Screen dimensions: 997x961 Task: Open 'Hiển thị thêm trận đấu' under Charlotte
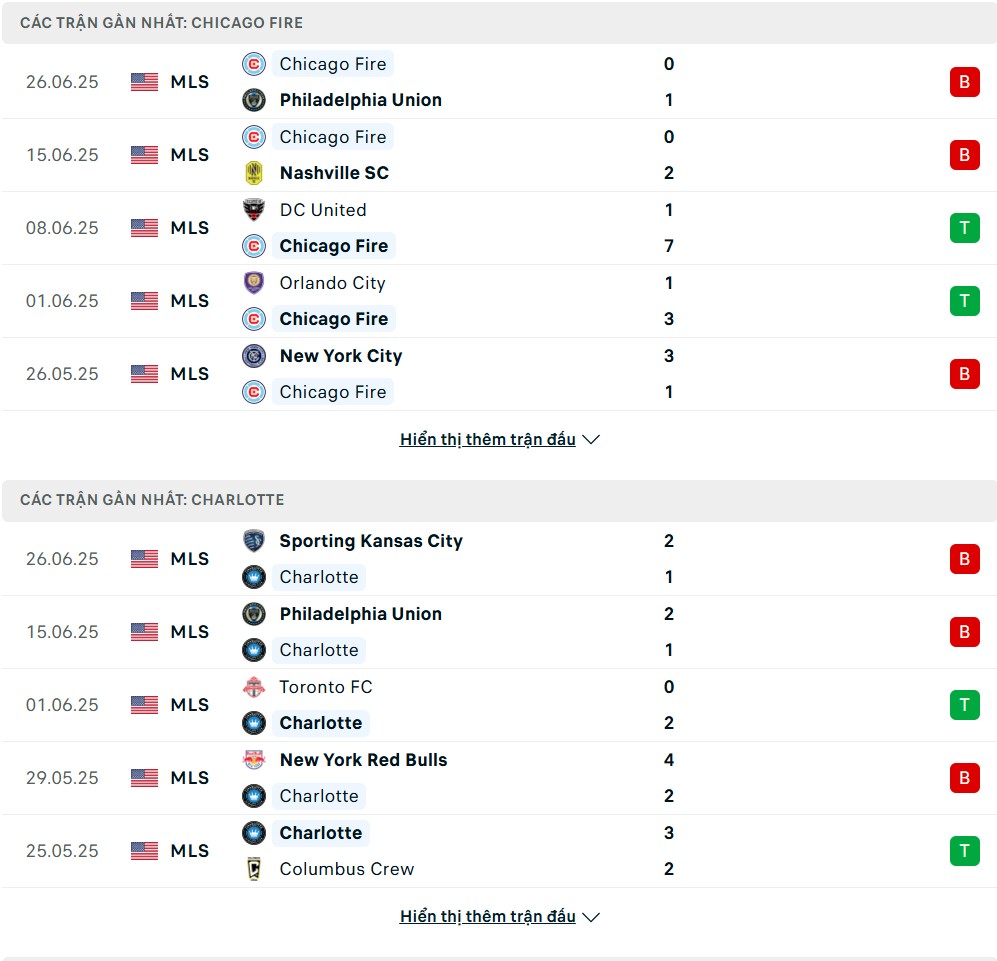click(488, 916)
